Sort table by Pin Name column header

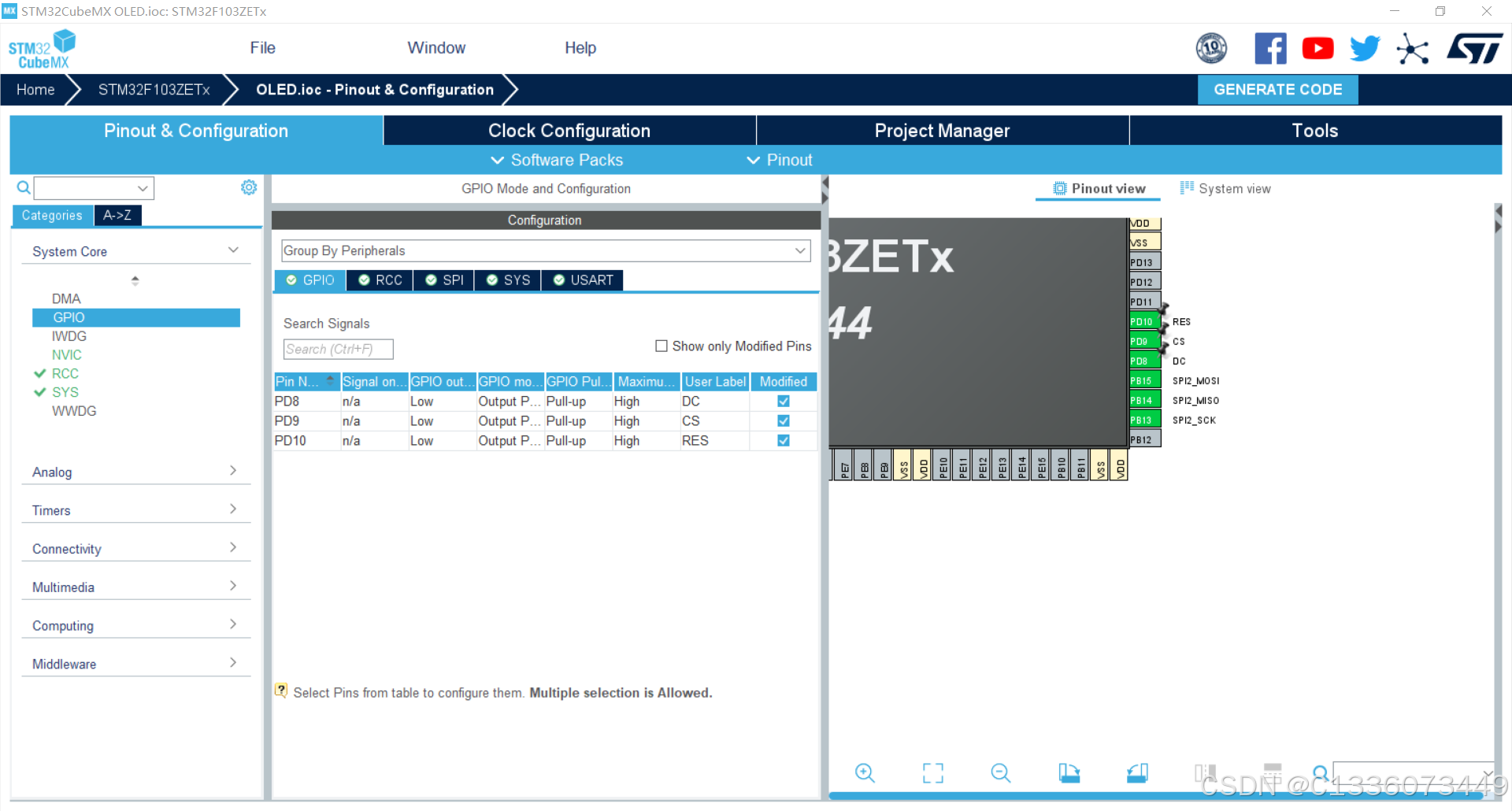click(x=306, y=381)
